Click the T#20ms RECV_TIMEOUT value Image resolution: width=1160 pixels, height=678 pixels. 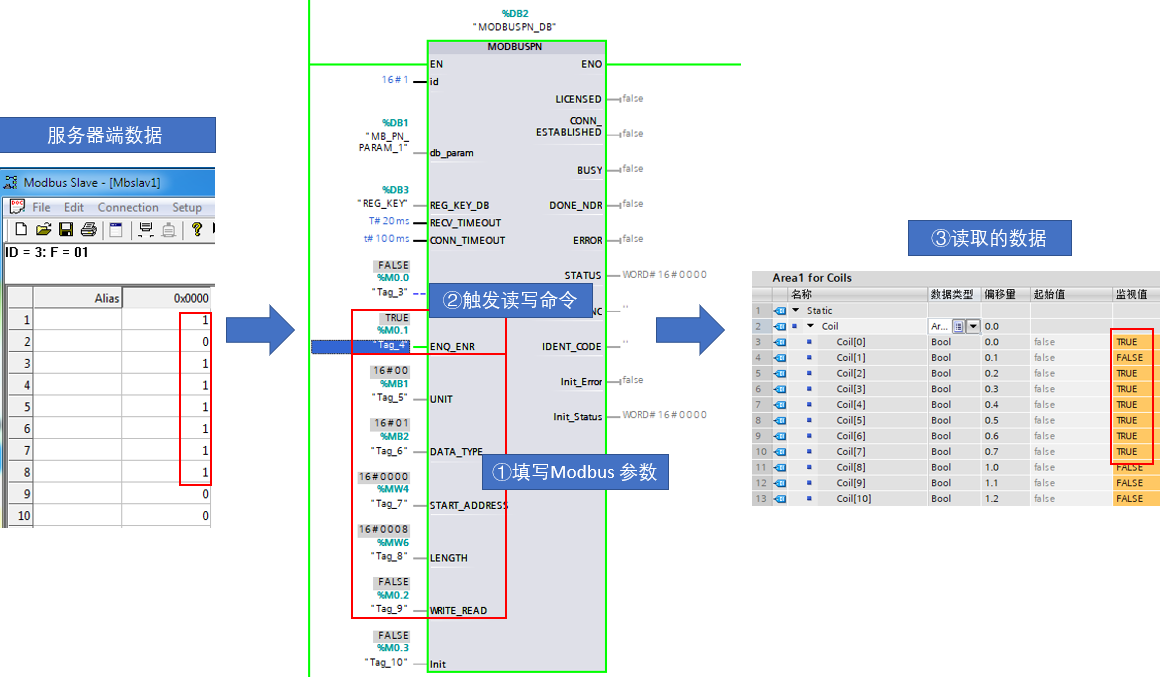388,221
